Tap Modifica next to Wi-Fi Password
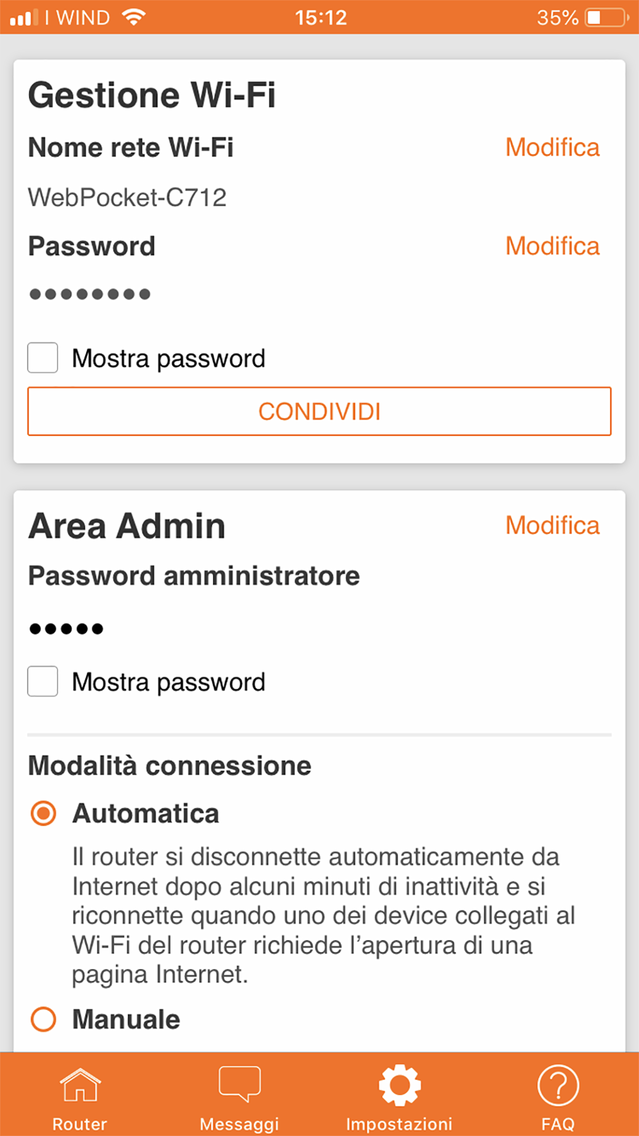The height and width of the screenshot is (1136, 639). [x=552, y=246]
